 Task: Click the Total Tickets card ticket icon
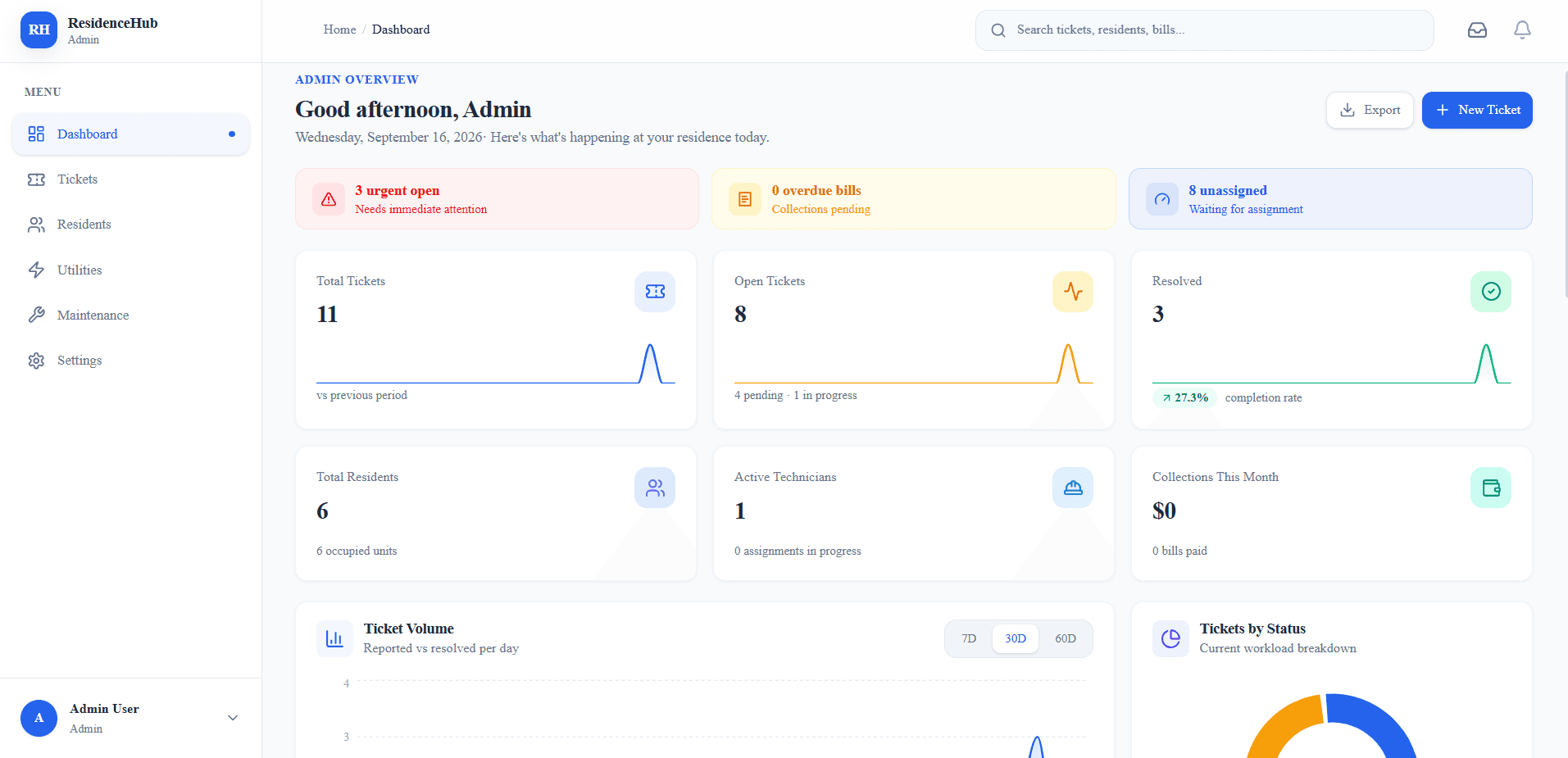coord(655,292)
